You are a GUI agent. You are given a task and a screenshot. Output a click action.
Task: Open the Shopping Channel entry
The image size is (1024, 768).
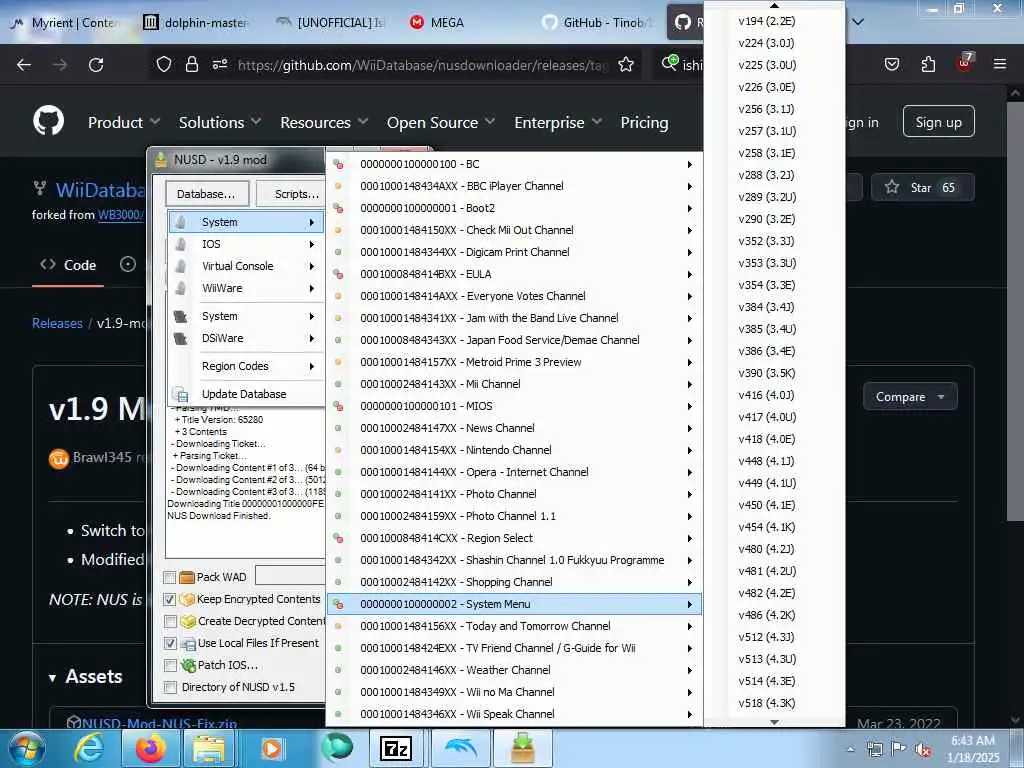click(x=514, y=582)
